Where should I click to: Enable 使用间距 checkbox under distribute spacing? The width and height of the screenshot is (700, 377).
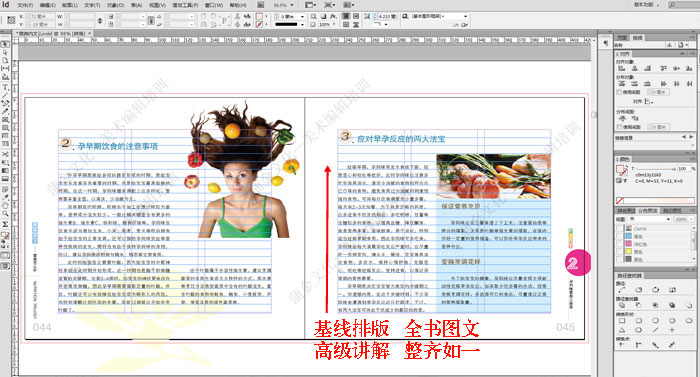coord(619,127)
